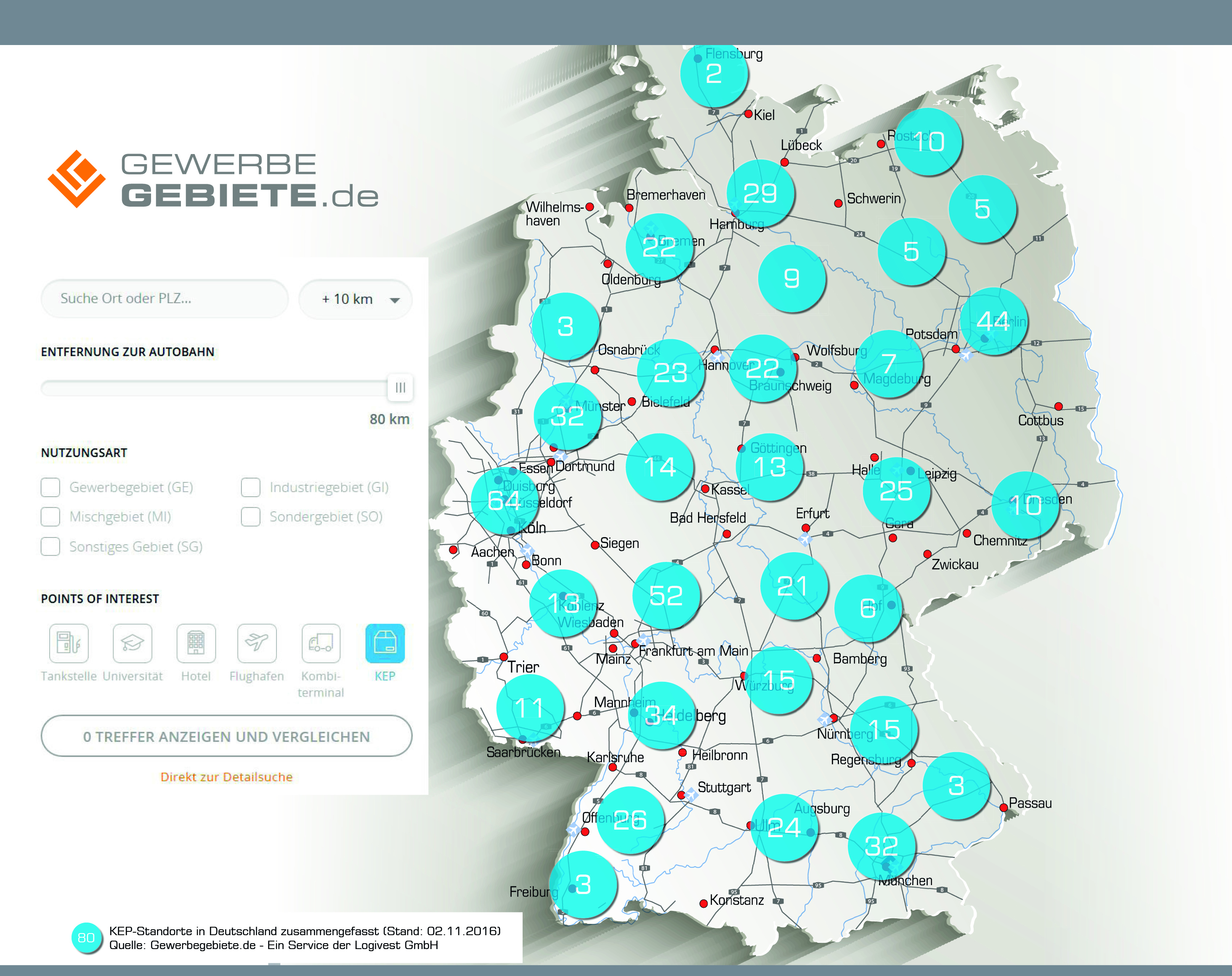The width and height of the screenshot is (1232, 976).
Task: Click the Siegen map label
Action: [619, 543]
